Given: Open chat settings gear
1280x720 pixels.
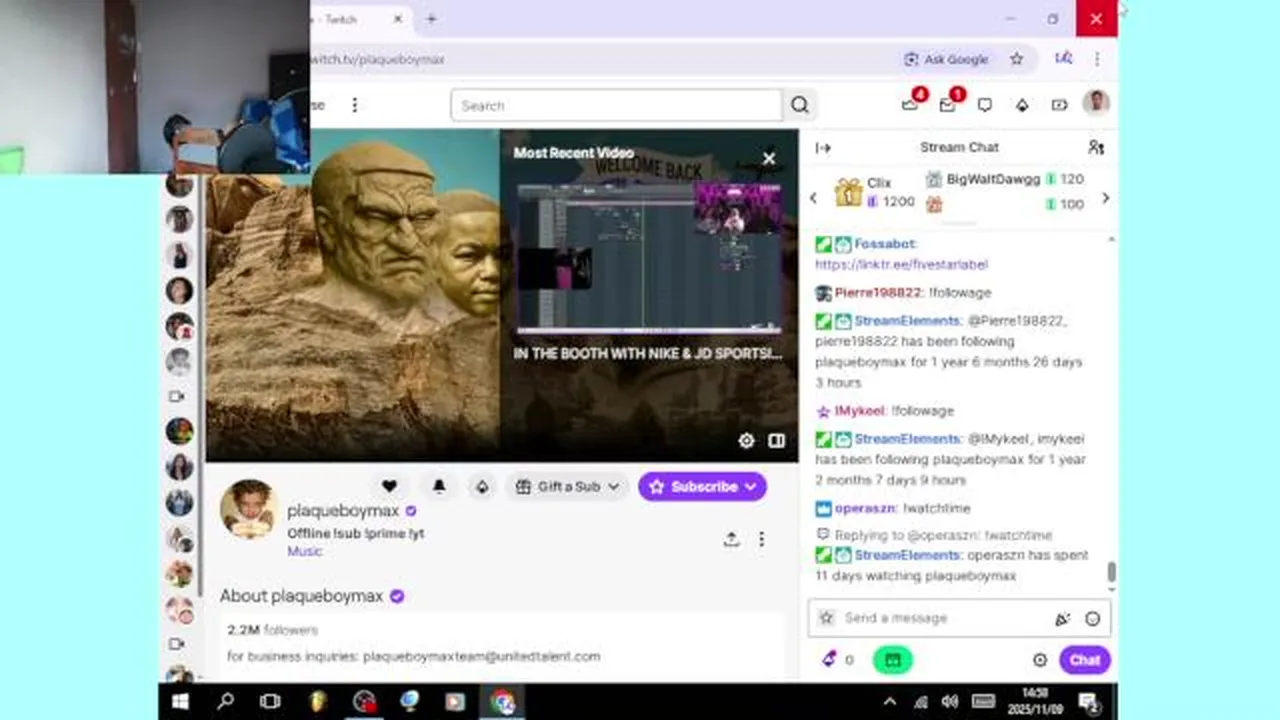Looking at the screenshot, I should click(1040, 660).
